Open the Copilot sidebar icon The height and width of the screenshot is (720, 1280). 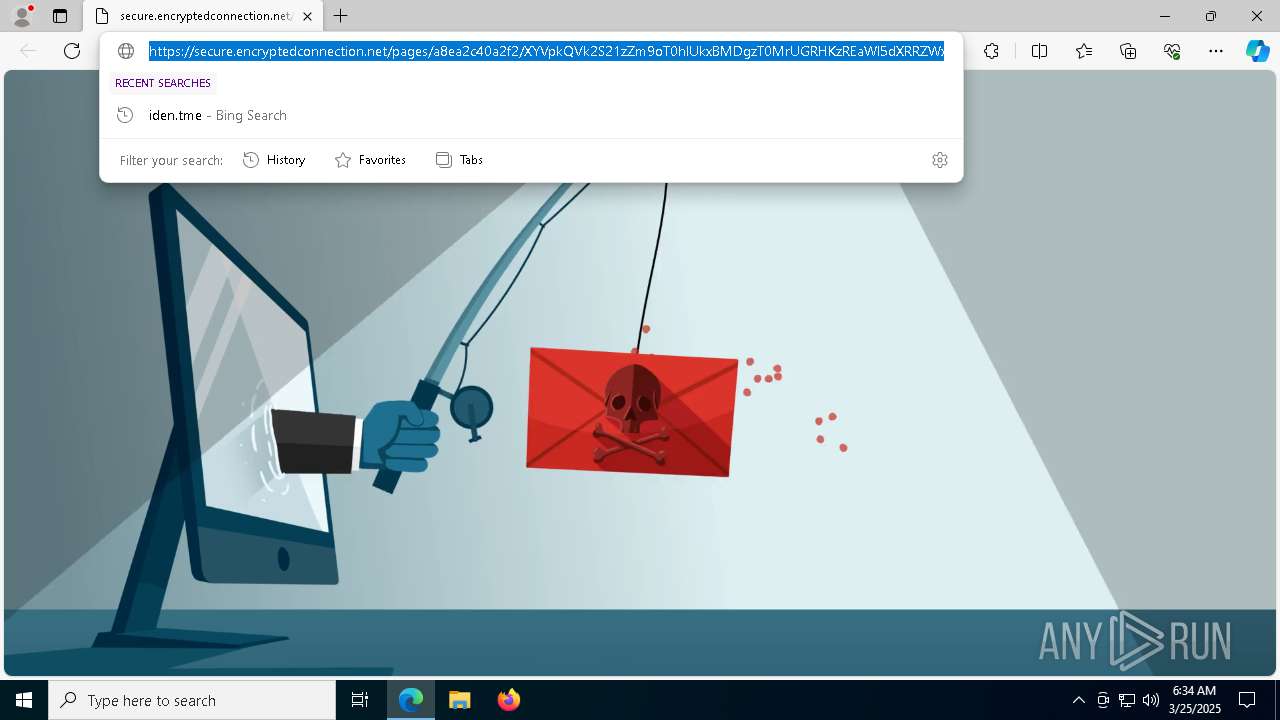click(x=1257, y=51)
